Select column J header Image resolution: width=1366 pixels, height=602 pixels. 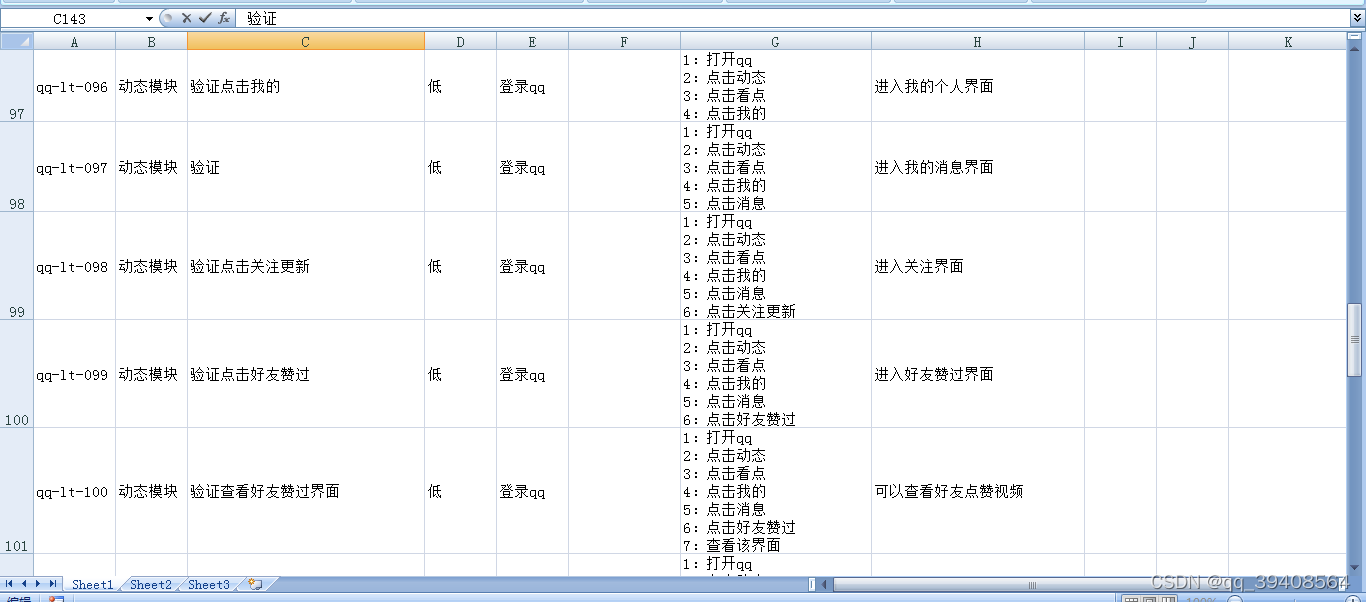click(1192, 41)
